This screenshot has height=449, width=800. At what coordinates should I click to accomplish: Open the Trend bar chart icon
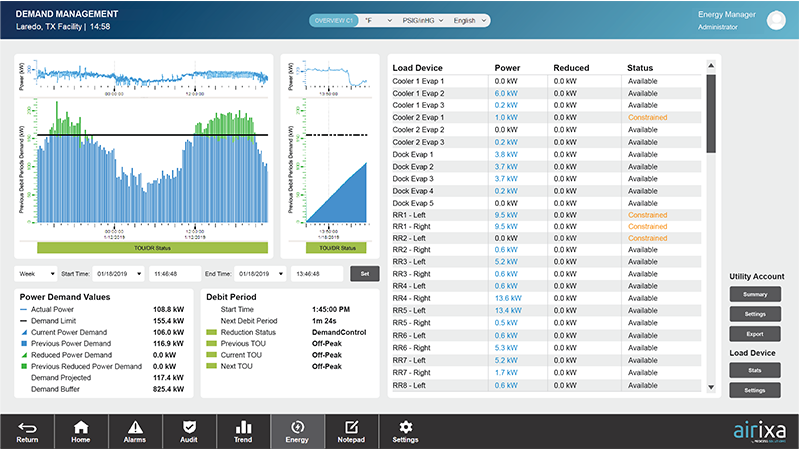243,428
